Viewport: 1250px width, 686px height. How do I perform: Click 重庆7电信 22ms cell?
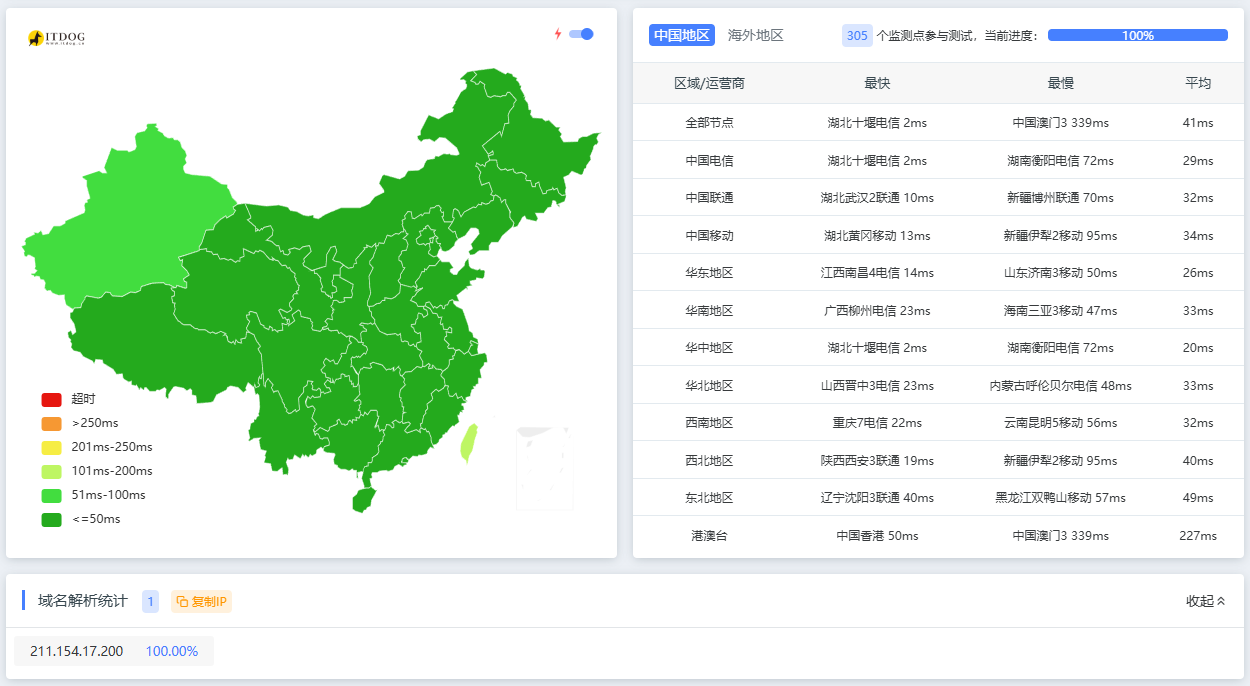877,422
